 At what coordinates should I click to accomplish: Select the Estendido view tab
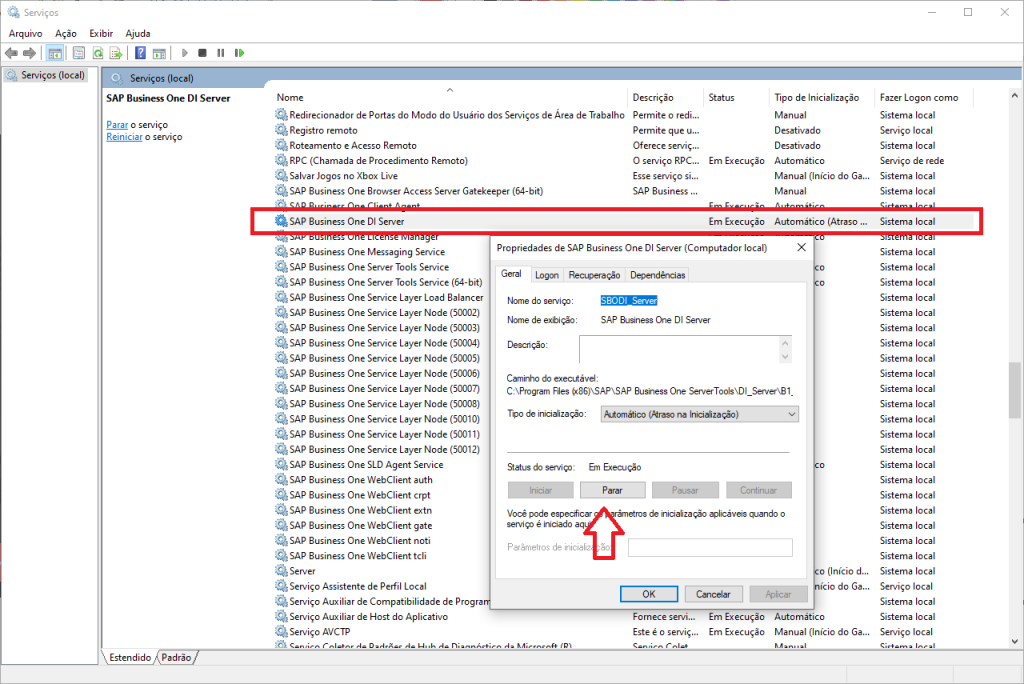tap(130, 657)
